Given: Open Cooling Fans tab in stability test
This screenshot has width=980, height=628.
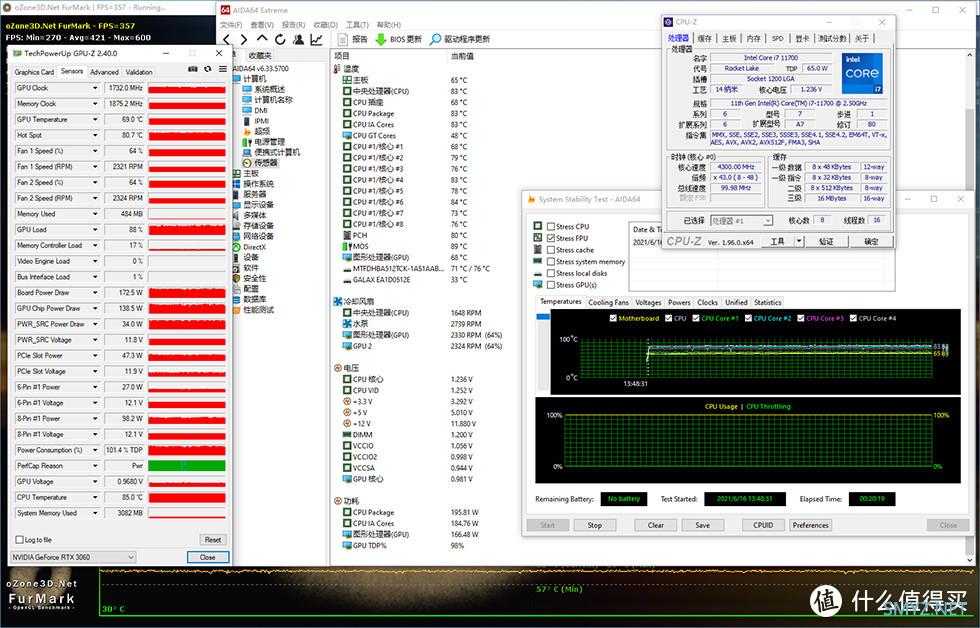Looking at the screenshot, I should coord(608,302).
